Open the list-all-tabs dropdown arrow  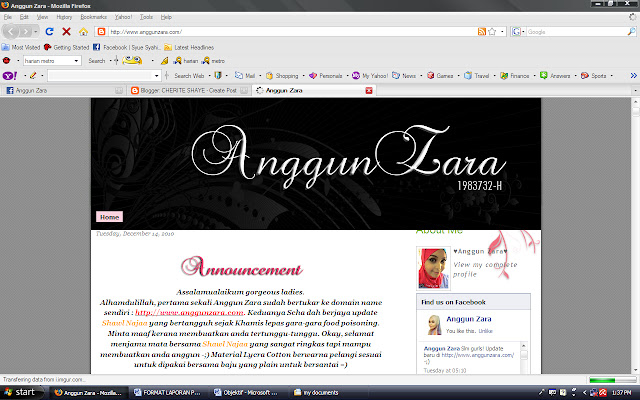[x=635, y=90]
